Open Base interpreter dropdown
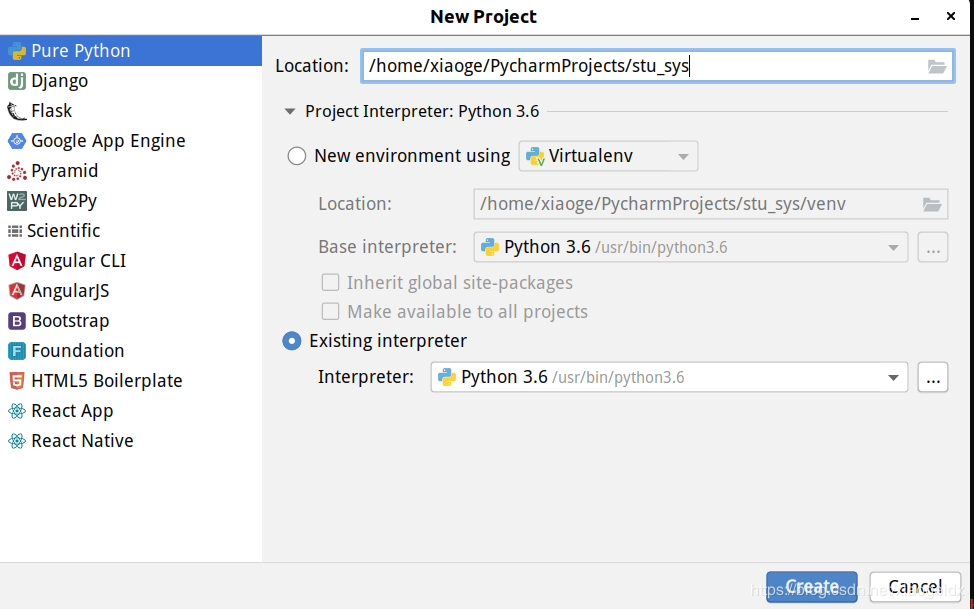This screenshot has width=974, height=609. [691, 247]
